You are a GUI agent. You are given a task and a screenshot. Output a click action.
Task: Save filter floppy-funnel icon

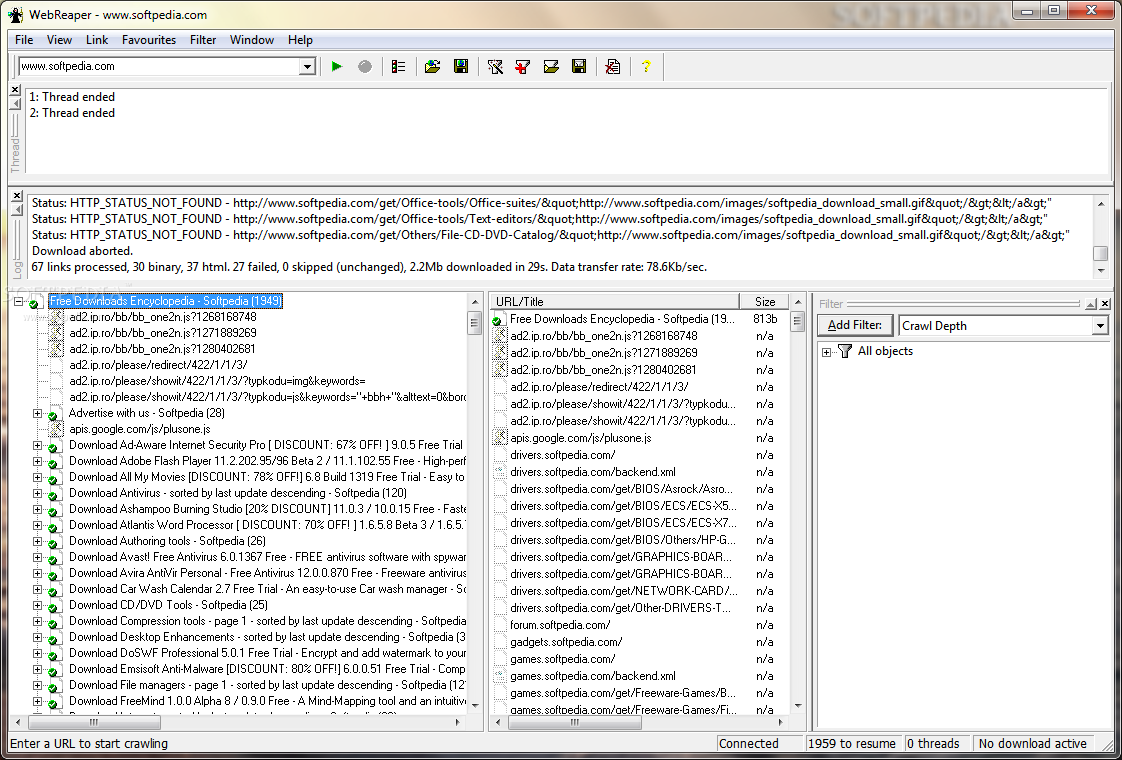pyautogui.click(x=579, y=67)
